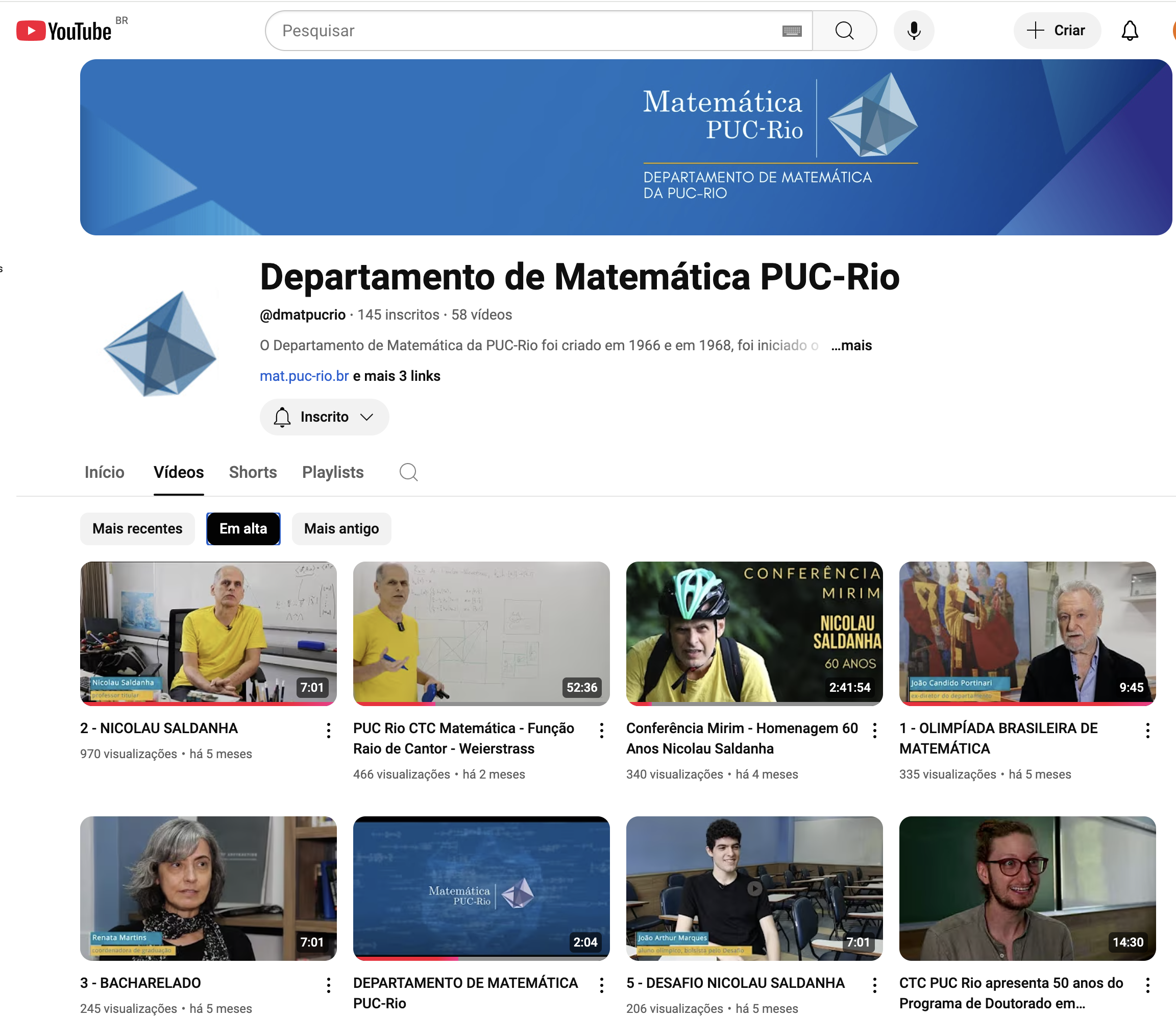Click the '145 inscritos' count text

pyautogui.click(x=398, y=314)
